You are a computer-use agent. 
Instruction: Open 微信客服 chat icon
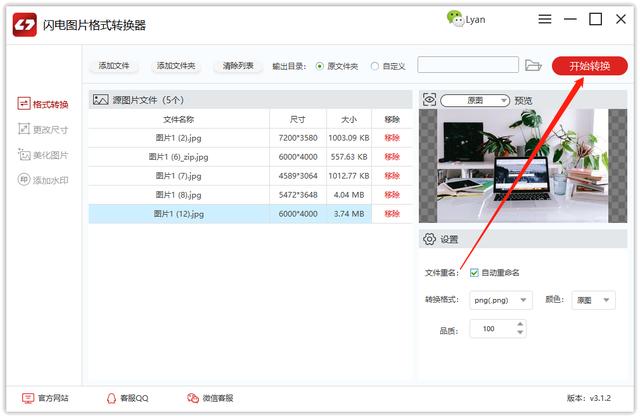coord(193,398)
